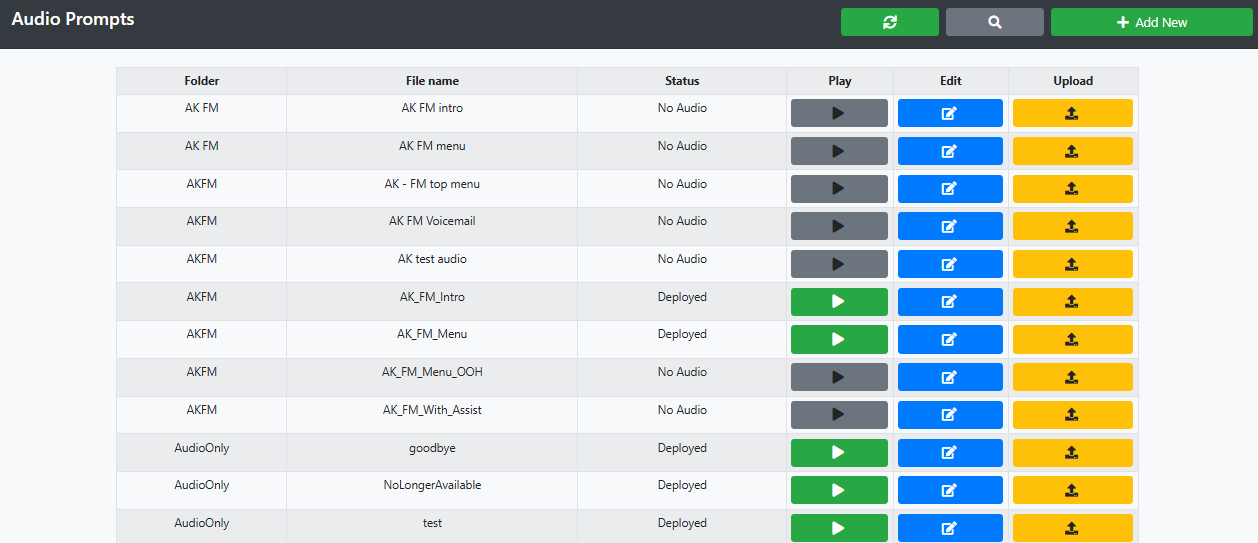The width and height of the screenshot is (1258, 543).
Task: Upload audio for AK FM menu
Action: 1072,151
